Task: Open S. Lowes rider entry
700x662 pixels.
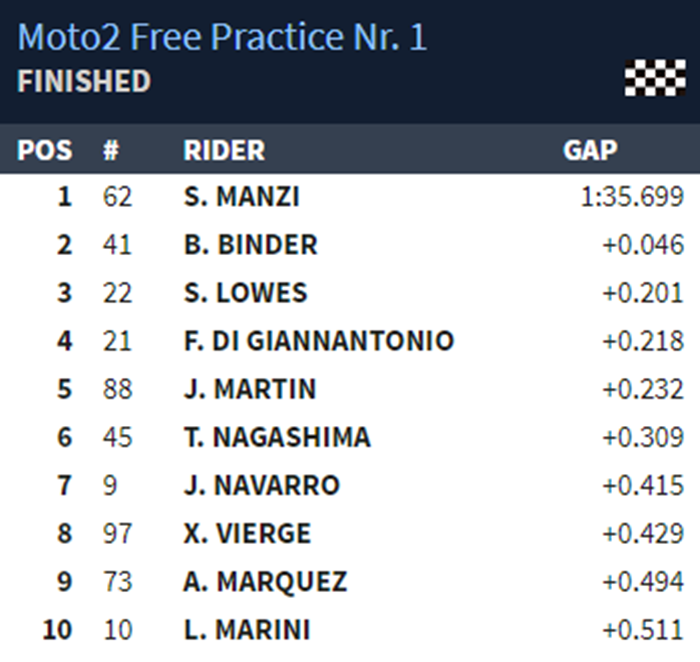Action: (x=245, y=293)
